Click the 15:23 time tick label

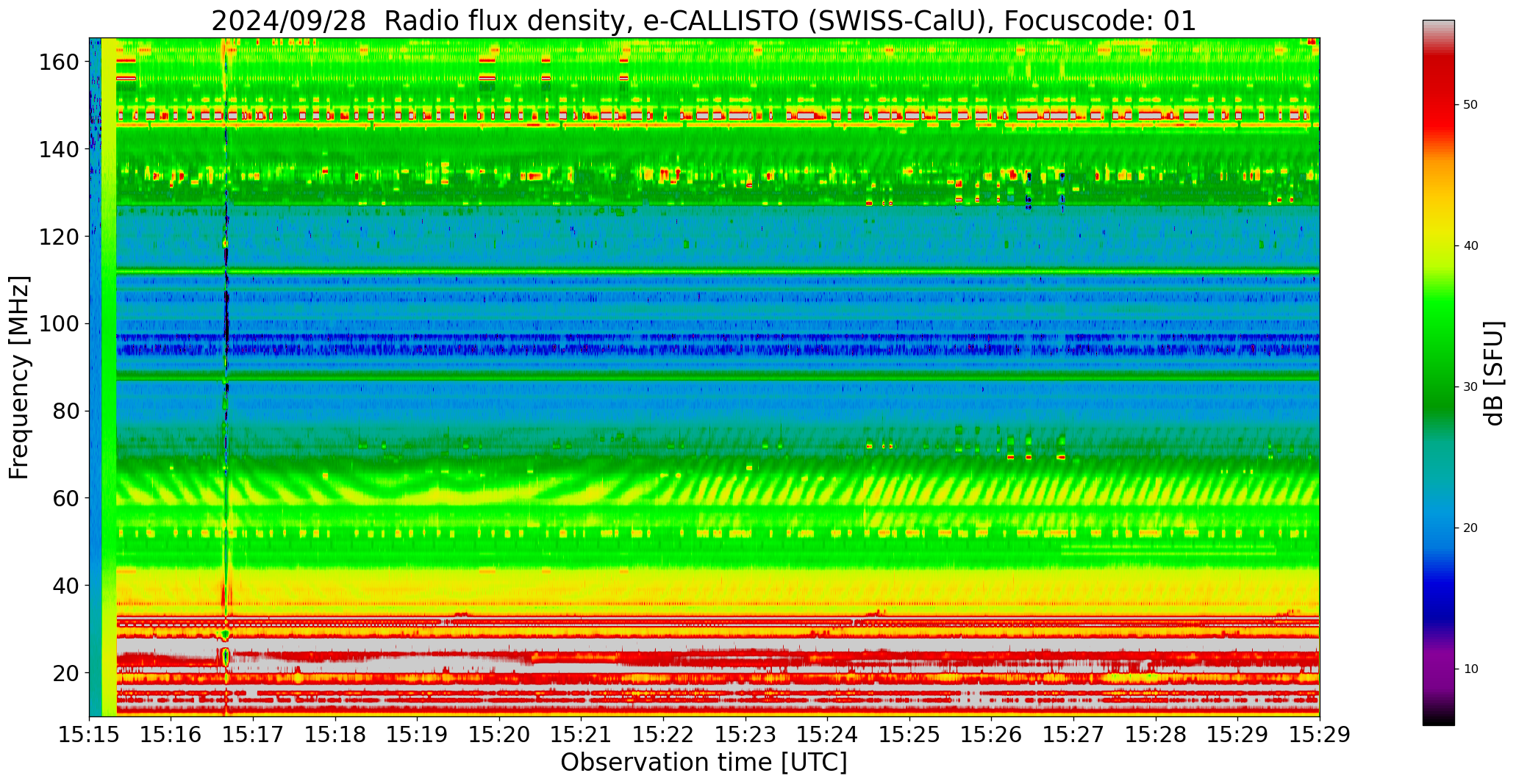[x=746, y=735]
